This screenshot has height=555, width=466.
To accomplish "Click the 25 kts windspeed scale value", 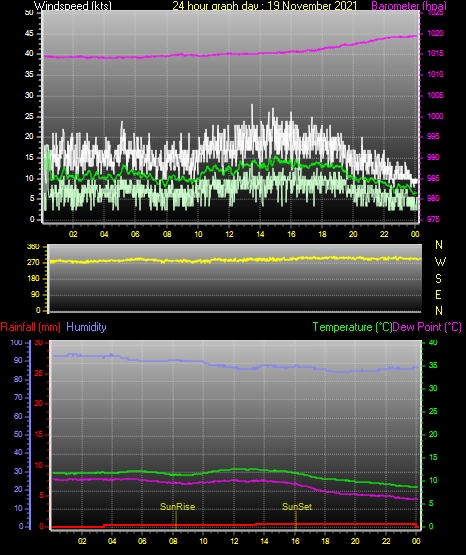I will click(29, 116).
